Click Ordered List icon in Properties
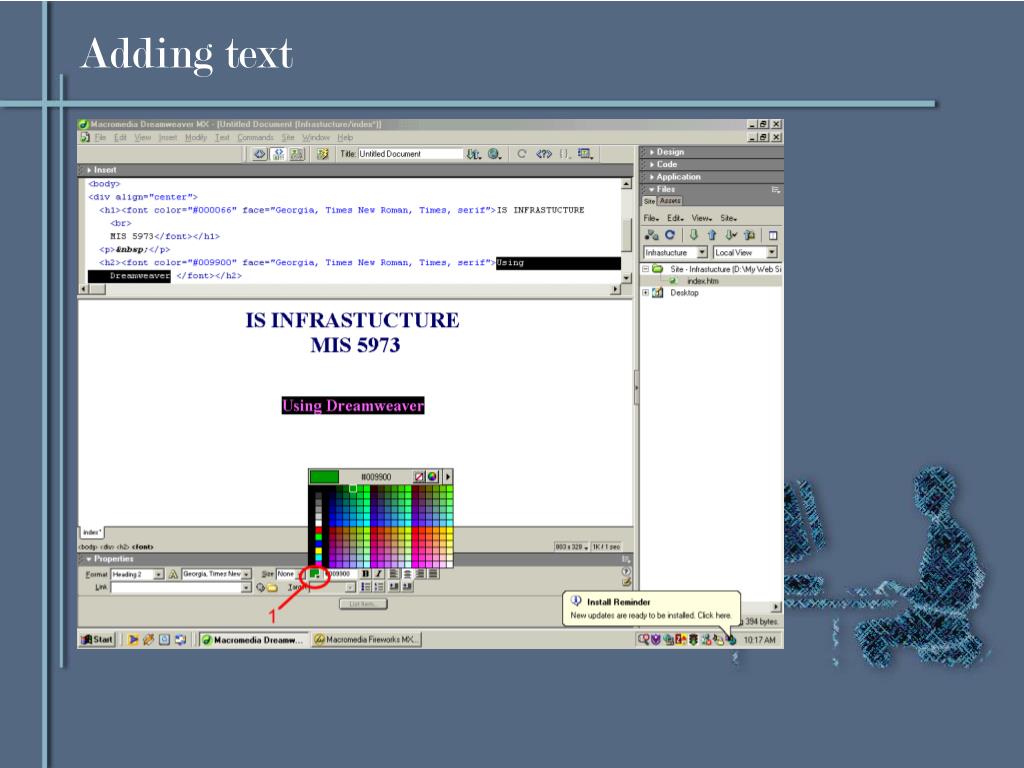 click(379, 587)
